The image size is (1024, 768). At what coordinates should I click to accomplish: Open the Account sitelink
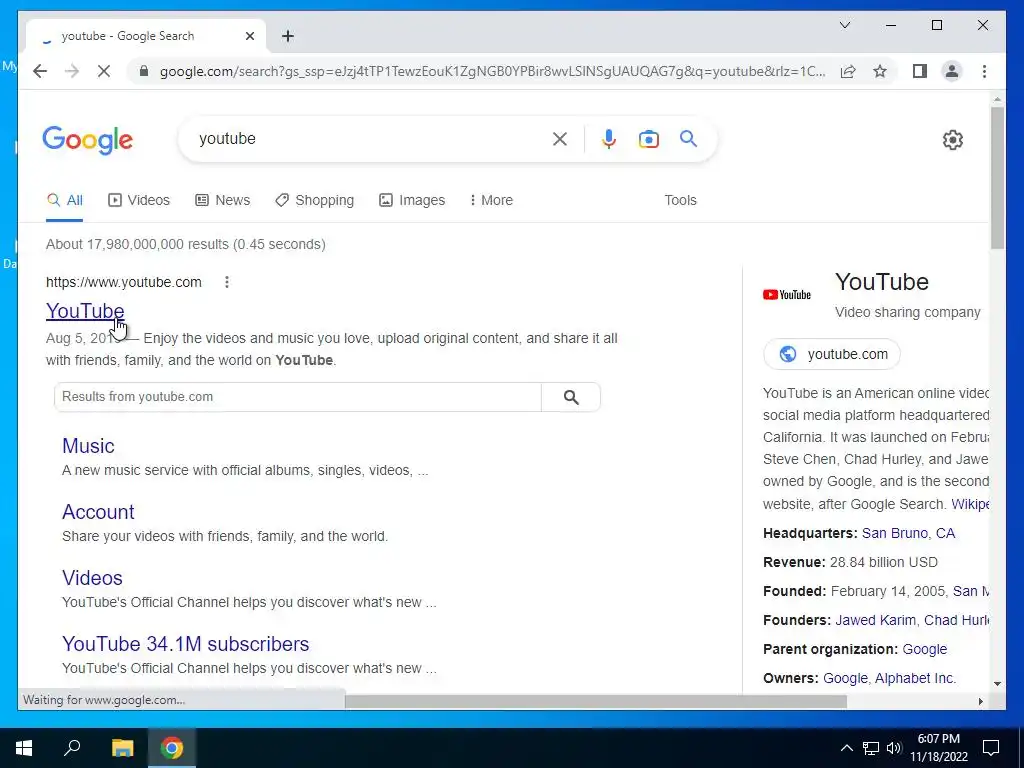98,512
